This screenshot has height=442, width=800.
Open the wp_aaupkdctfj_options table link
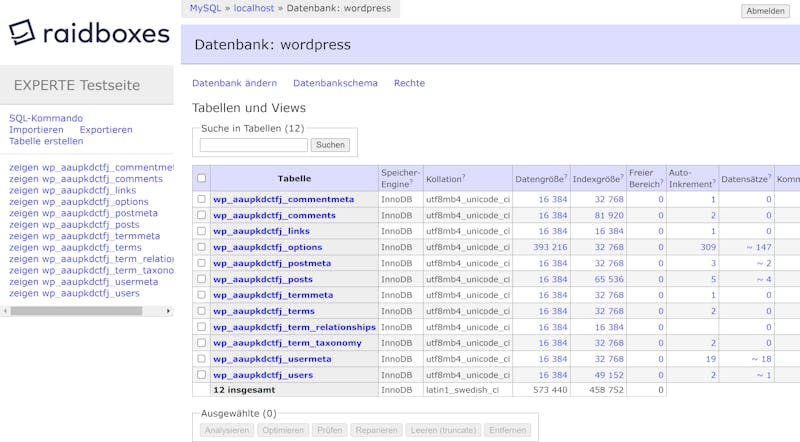(x=268, y=247)
